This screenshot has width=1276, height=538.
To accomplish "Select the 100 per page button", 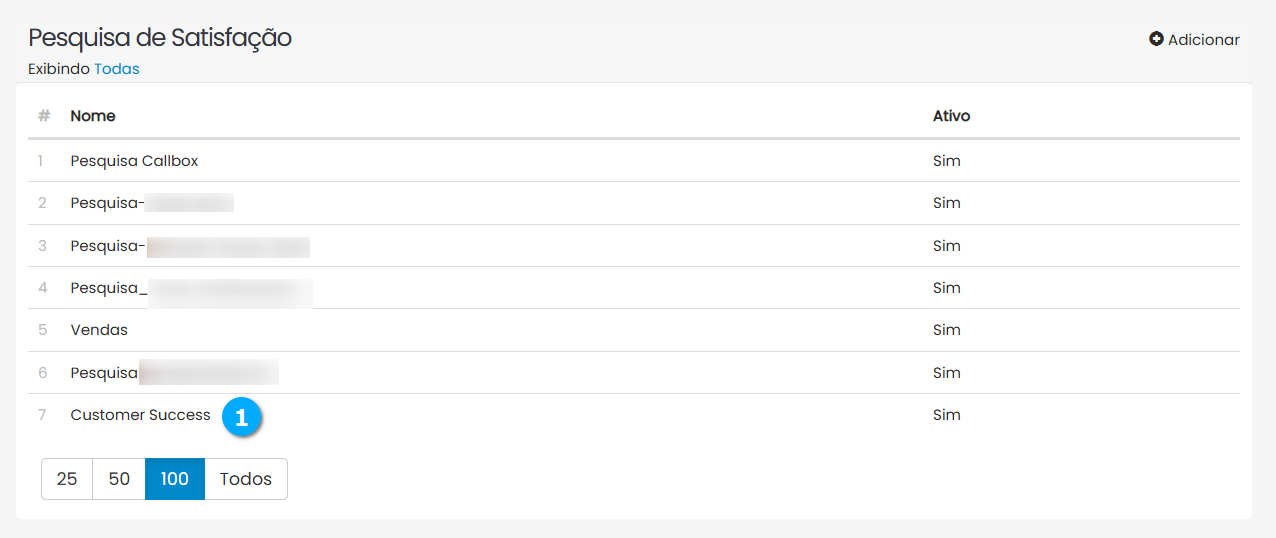I will click(175, 479).
